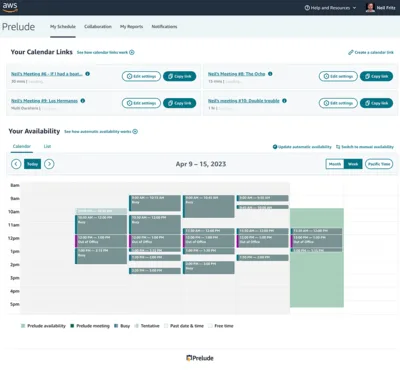Click the Busy legend swatch
Viewport: 400px width, 379px height.
(116, 326)
